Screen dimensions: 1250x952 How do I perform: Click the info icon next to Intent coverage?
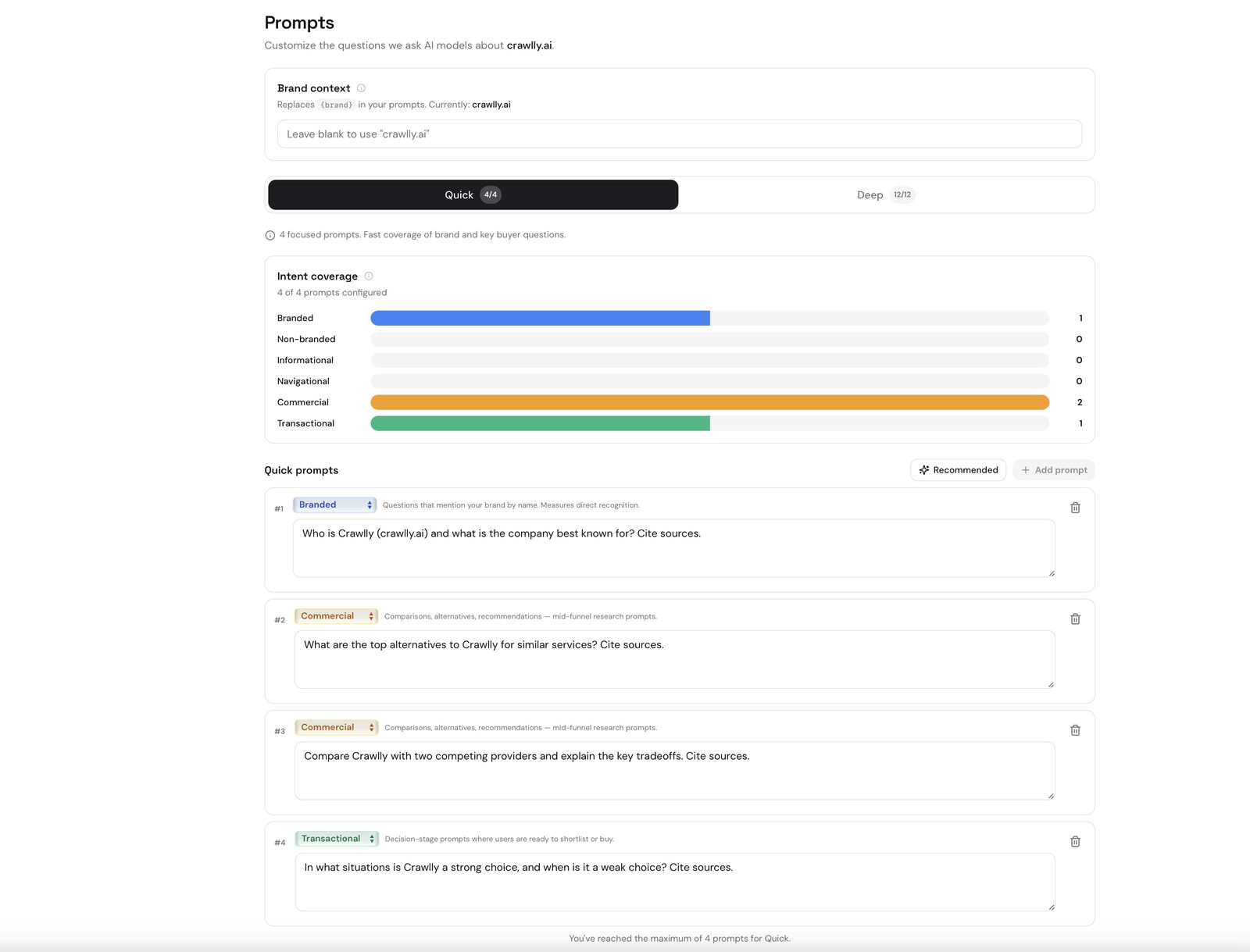point(369,276)
